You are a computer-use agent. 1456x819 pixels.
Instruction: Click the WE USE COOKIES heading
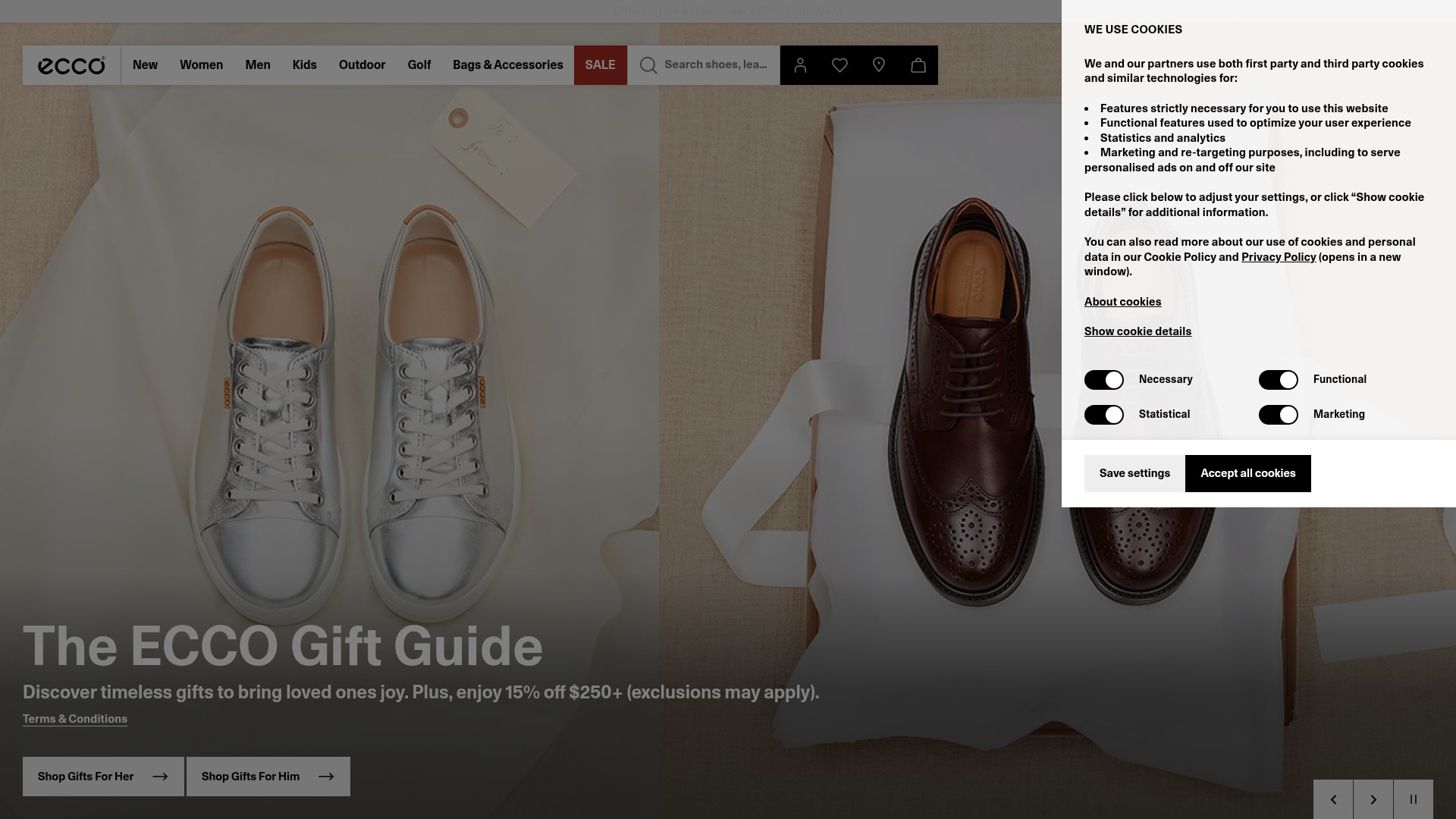[x=1133, y=30]
